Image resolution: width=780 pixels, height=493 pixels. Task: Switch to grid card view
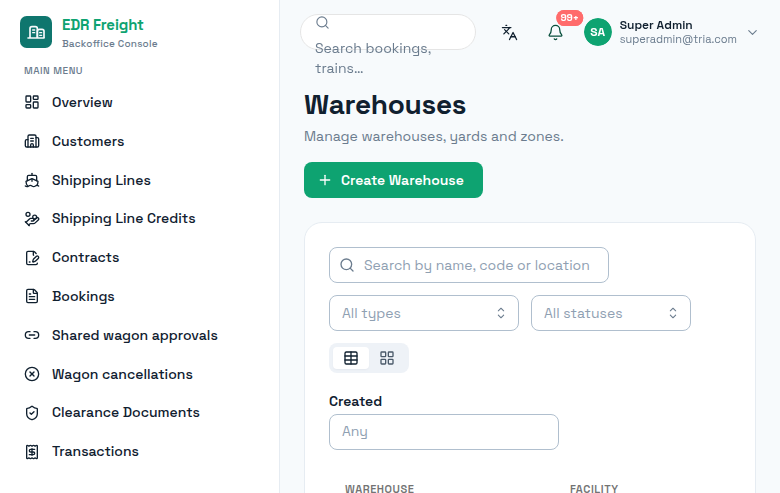[387, 358]
